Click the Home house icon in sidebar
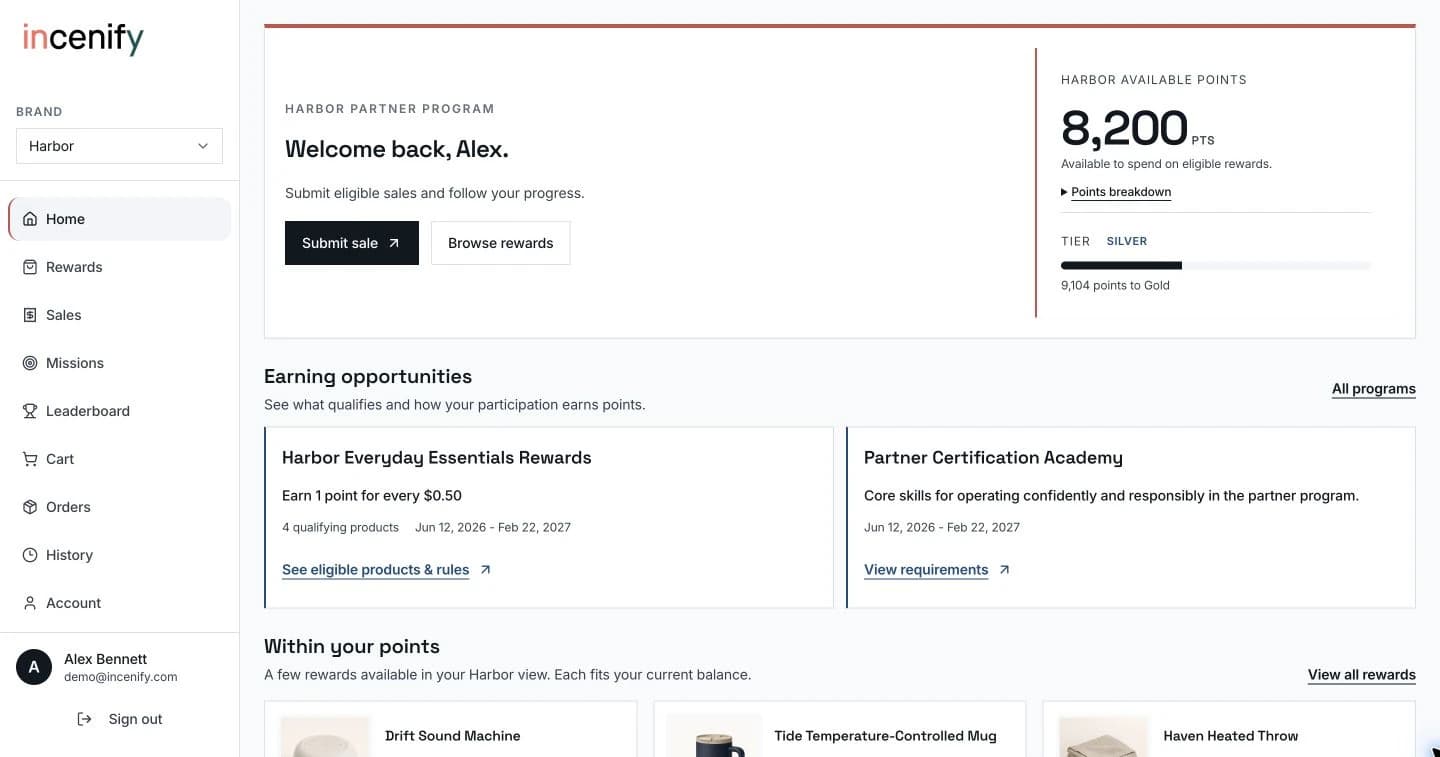The height and width of the screenshot is (757, 1440). pyautogui.click(x=30, y=219)
